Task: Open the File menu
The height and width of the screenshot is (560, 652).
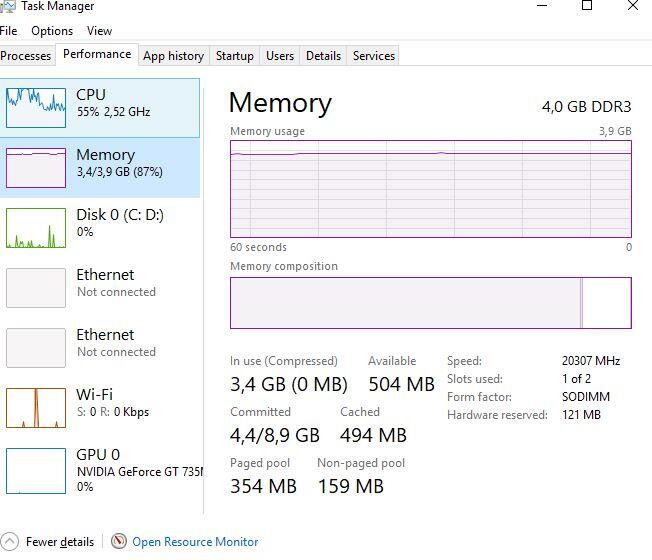Action: [x=9, y=31]
